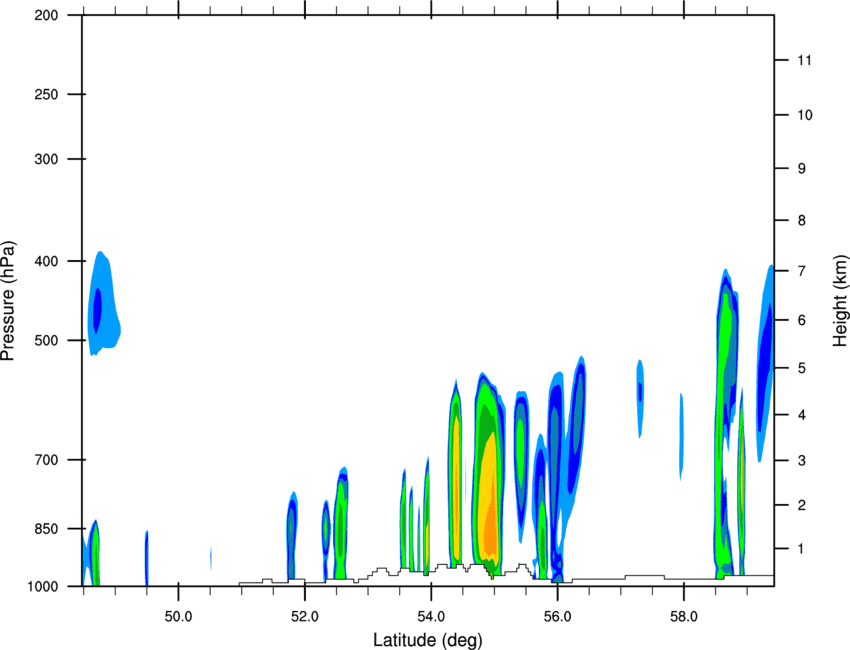Click the 500 pressure tick label
This screenshot has width=850, height=650.
click(47, 340)
